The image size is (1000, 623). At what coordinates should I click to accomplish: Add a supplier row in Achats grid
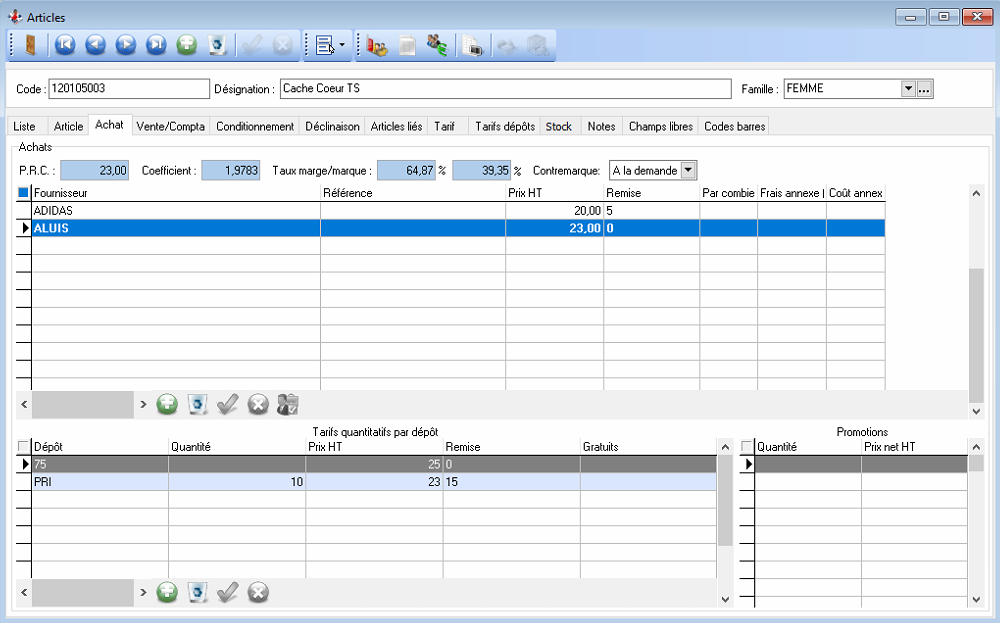(167, 404)
